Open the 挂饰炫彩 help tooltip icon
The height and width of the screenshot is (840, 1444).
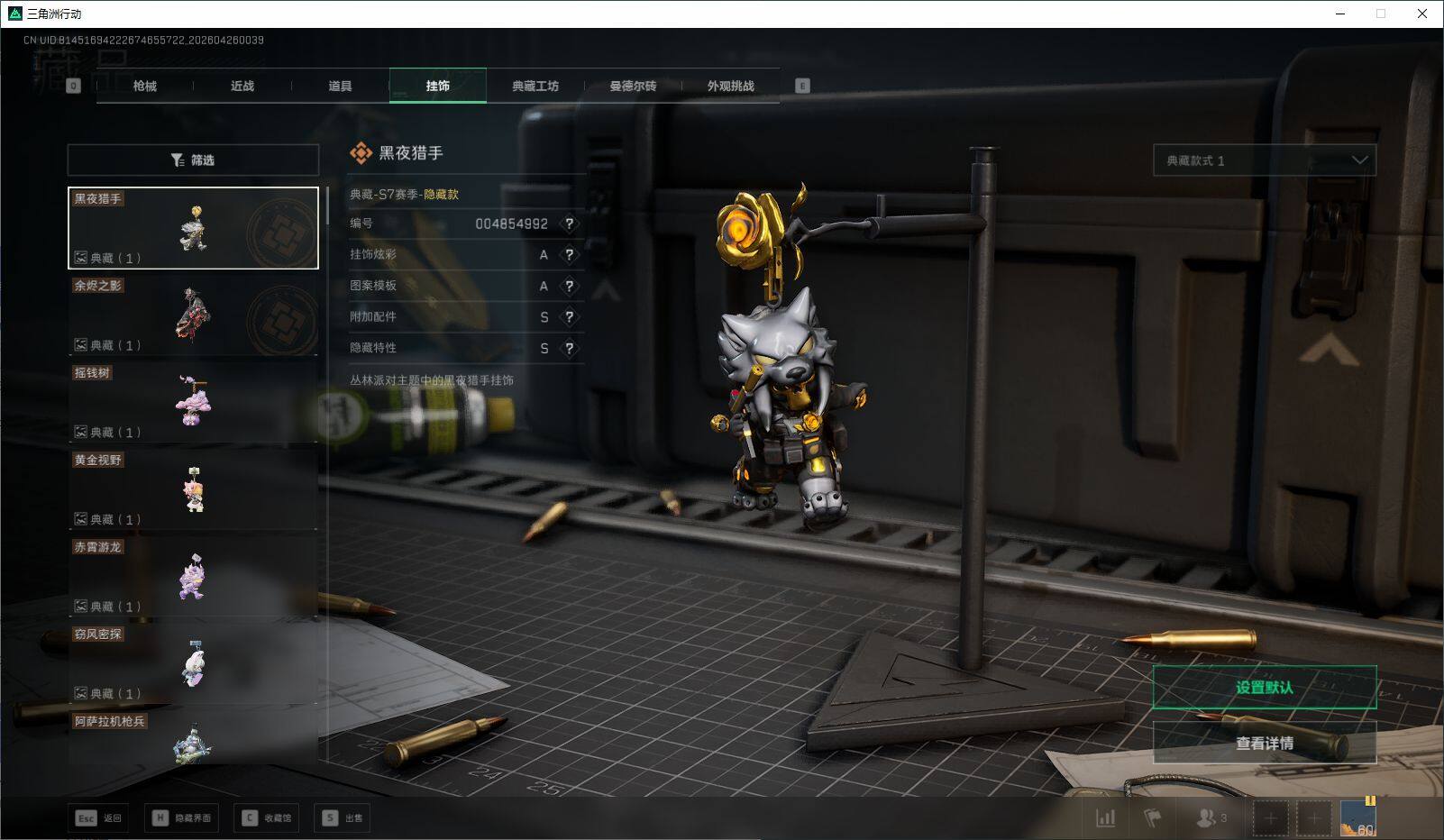pos(569,255)
